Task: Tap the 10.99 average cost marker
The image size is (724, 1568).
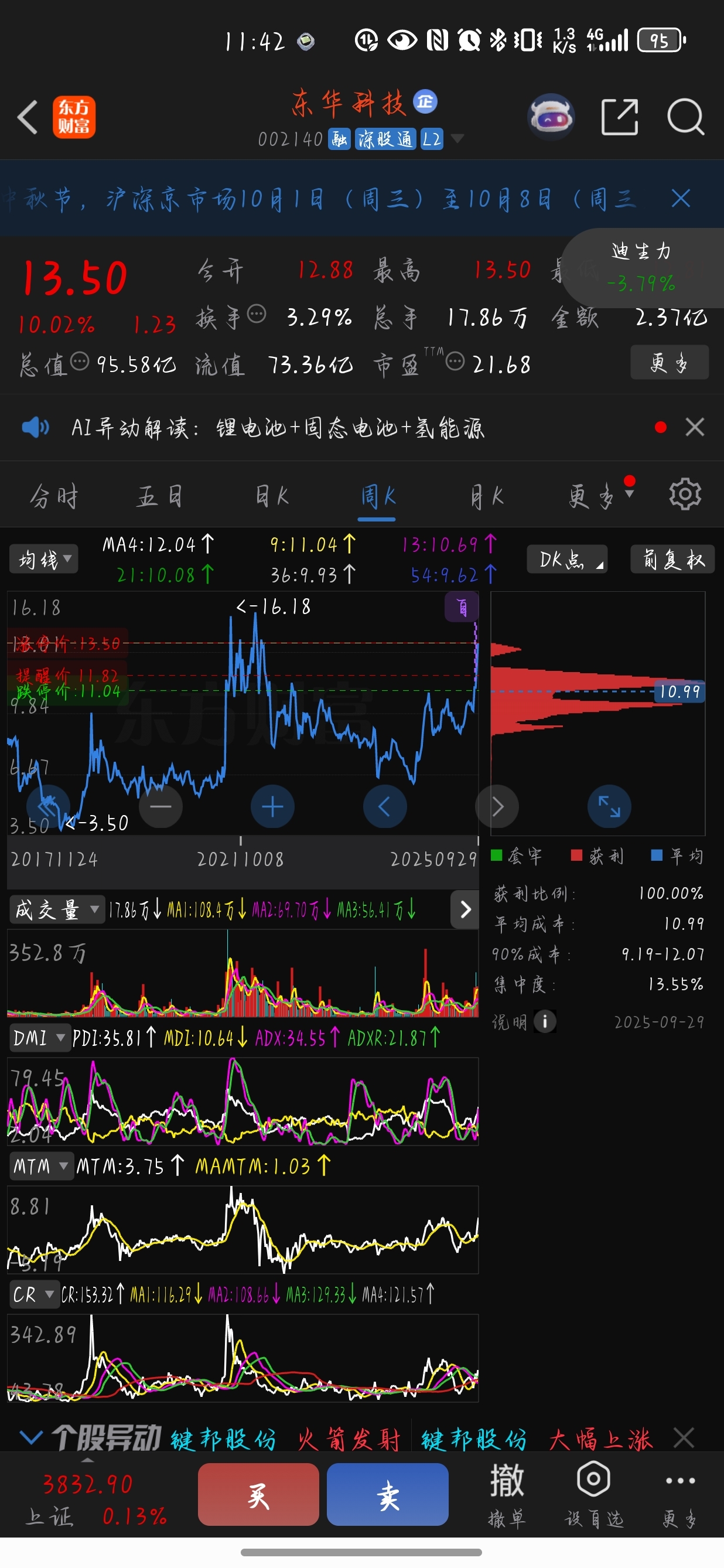Action: pyautogui.click(x=679, y=691)
